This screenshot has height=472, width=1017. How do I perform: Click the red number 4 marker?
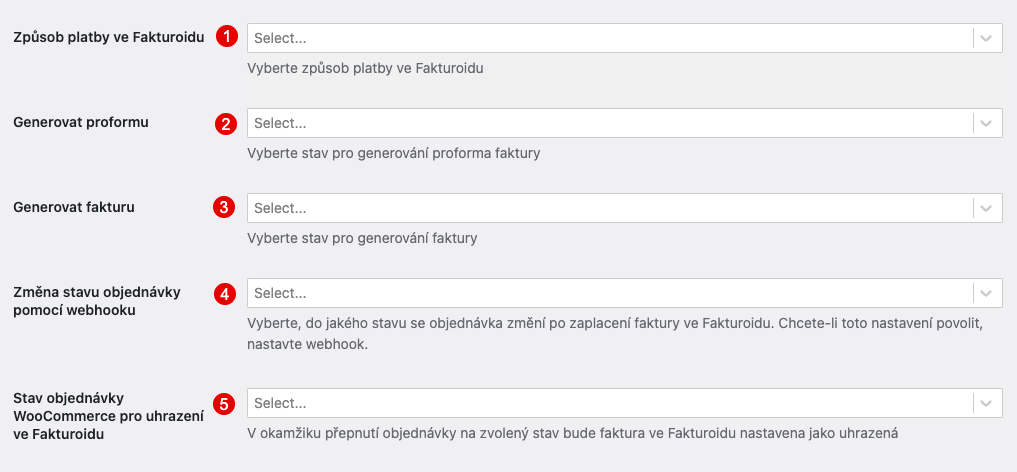click(224, 294)
